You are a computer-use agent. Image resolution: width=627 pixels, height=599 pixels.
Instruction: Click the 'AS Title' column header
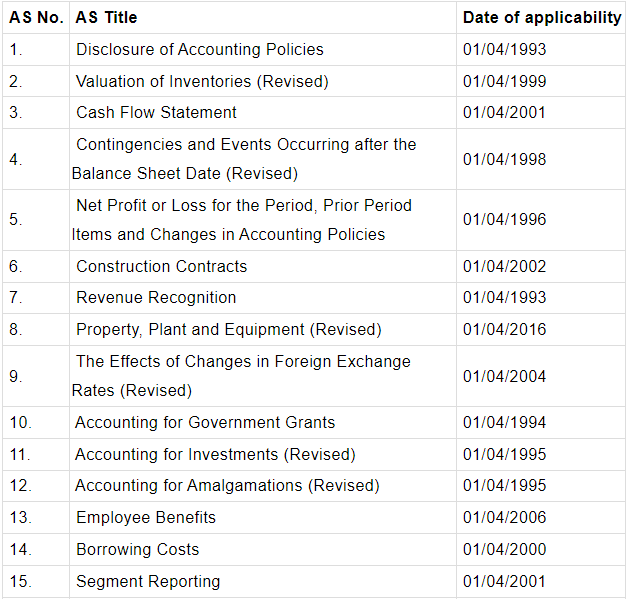tap(106, 17)
